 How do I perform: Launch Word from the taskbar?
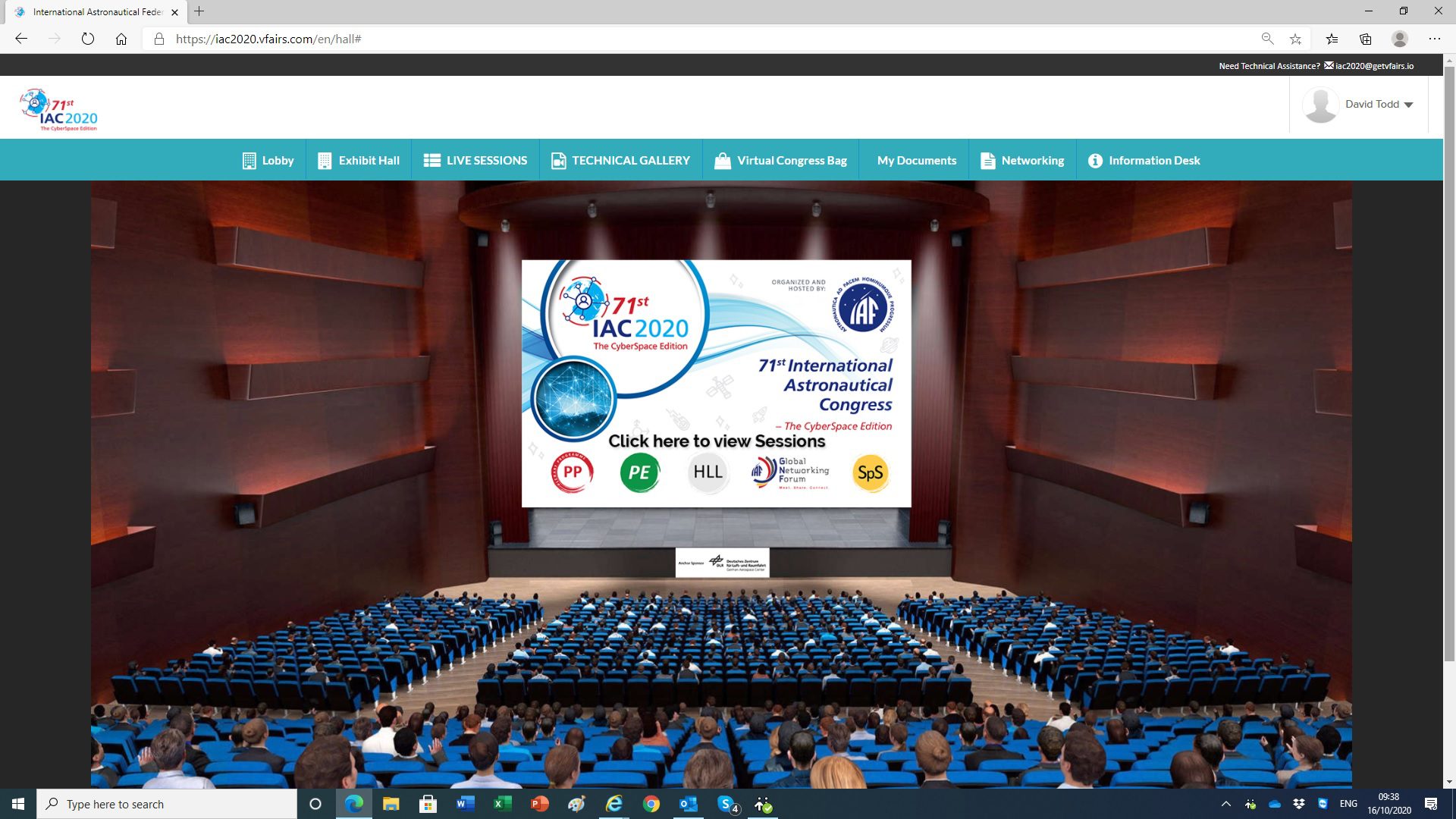coord(465,804)
